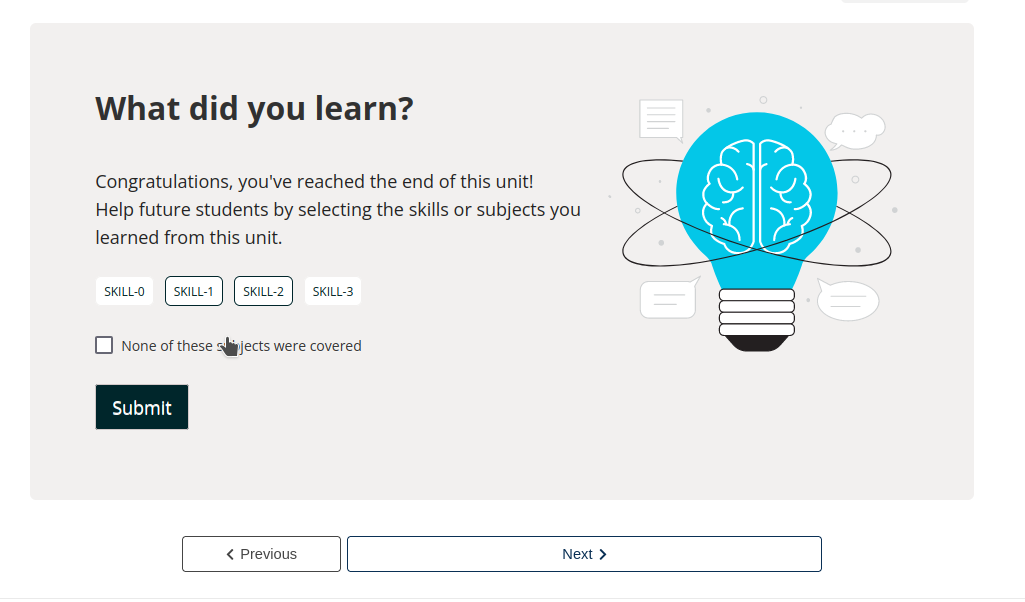This screenshot has height=602, width=1025.
Task: Click the lined note icon above the bulb
Action: (x=661, y=119)
